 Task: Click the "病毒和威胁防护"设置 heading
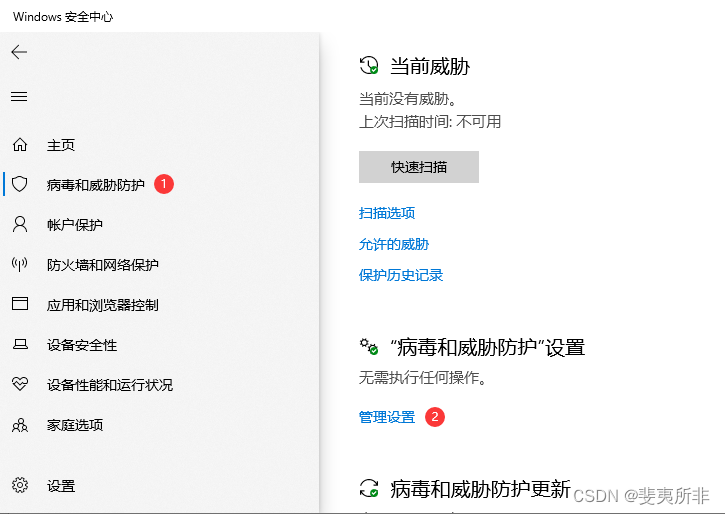click(488, 347)
